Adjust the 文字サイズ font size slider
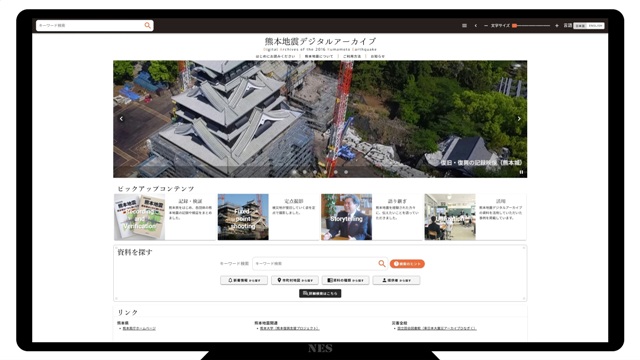 531,25
